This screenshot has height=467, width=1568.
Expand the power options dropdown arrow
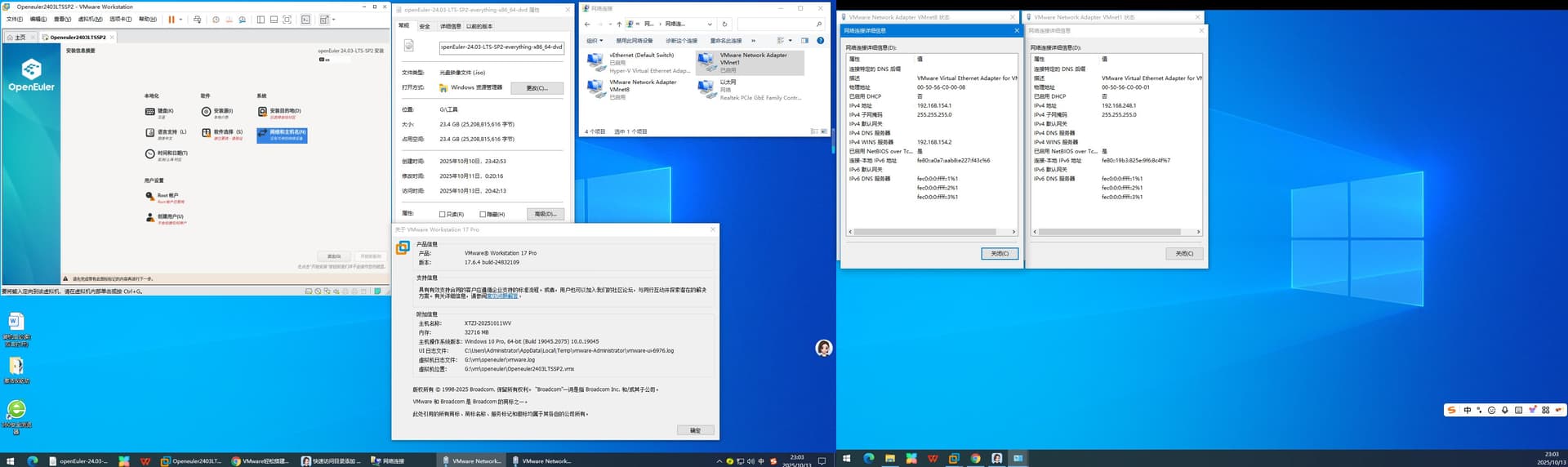(x=180, y=20)
